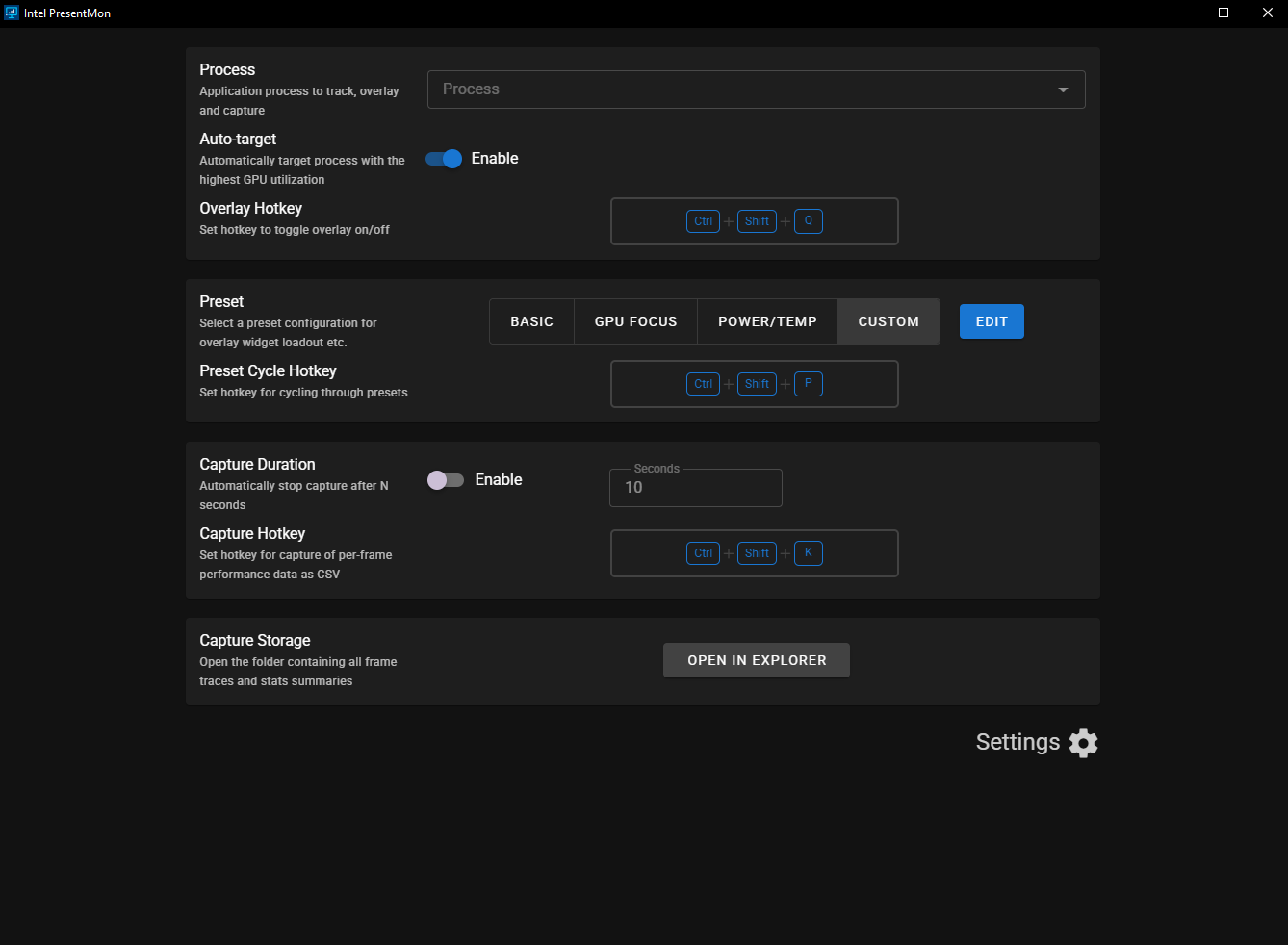This screenshot has height=945, width=1288.
Task: Minimize the Intel PresentMon window
Action: pyautogui.click(x=1180, y=13)
